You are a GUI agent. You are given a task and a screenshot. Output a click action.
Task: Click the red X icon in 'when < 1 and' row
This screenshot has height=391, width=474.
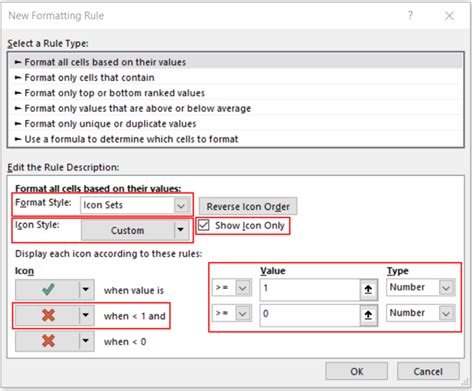[x=48, y=315]
